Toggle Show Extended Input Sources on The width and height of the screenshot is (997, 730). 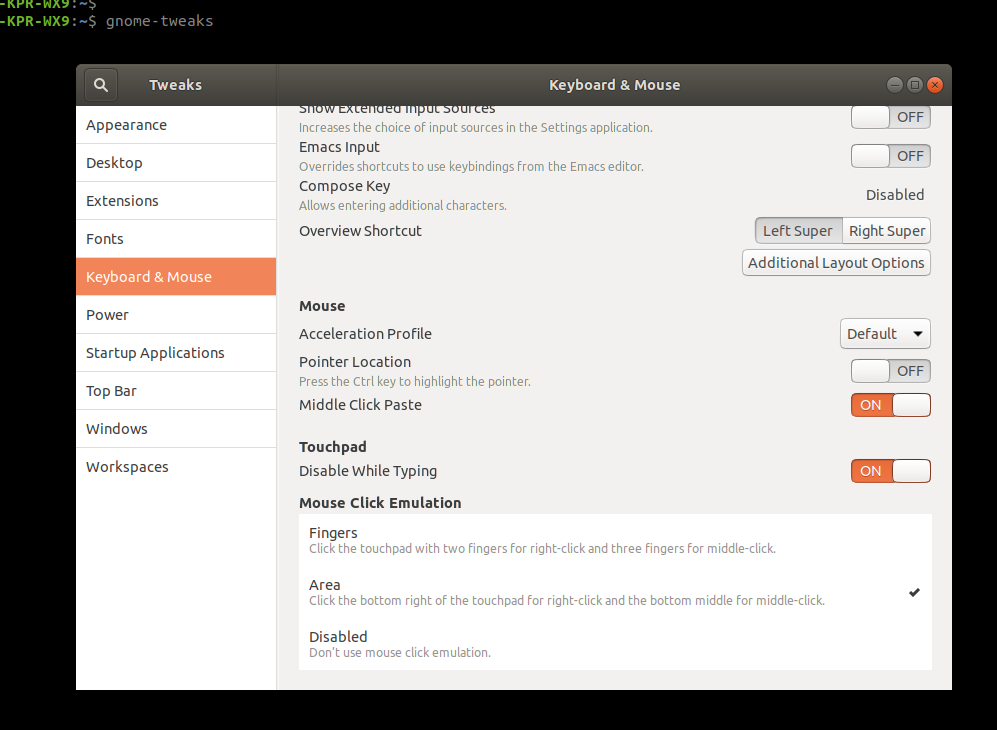click(x=890, y=117)
